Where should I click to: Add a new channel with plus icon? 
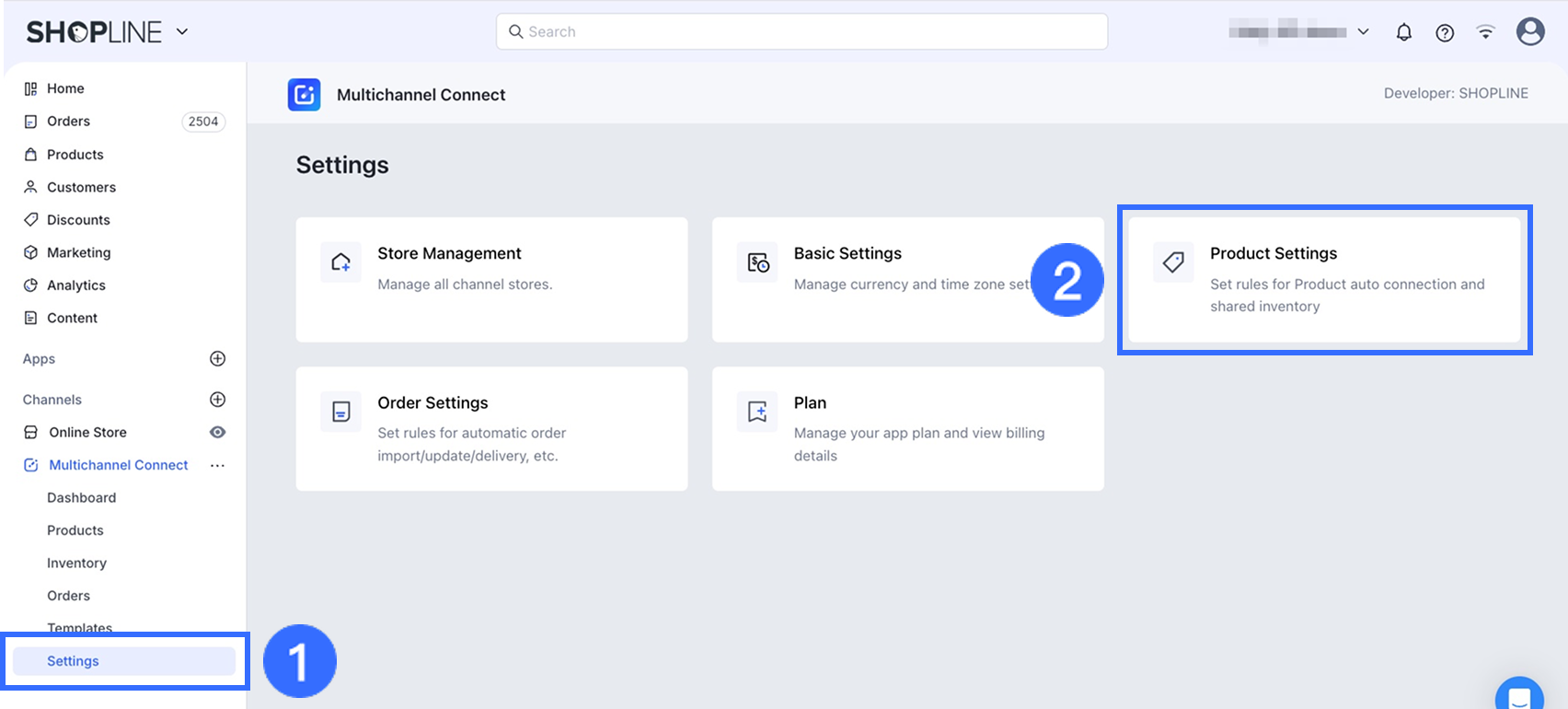[217, 400]
